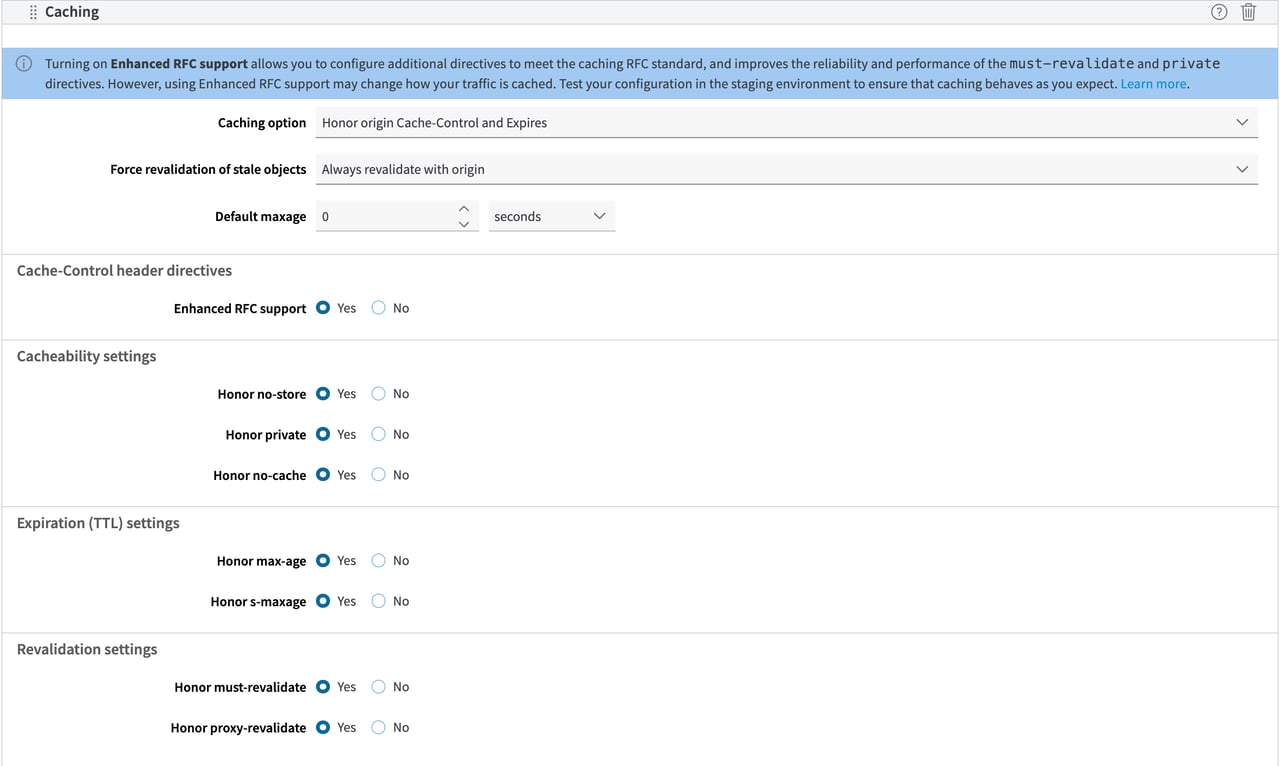Set Enhanced RFC support to Yes
1280x766 pixels.
323,308
